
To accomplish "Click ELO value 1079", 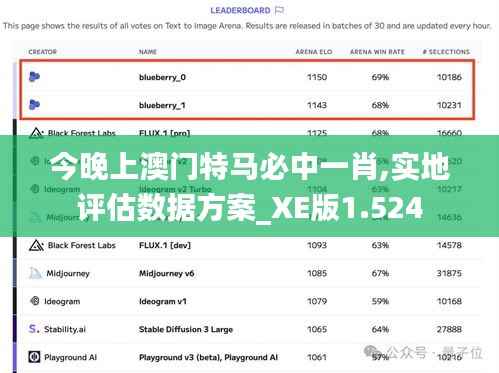I will tap(317, 301).
